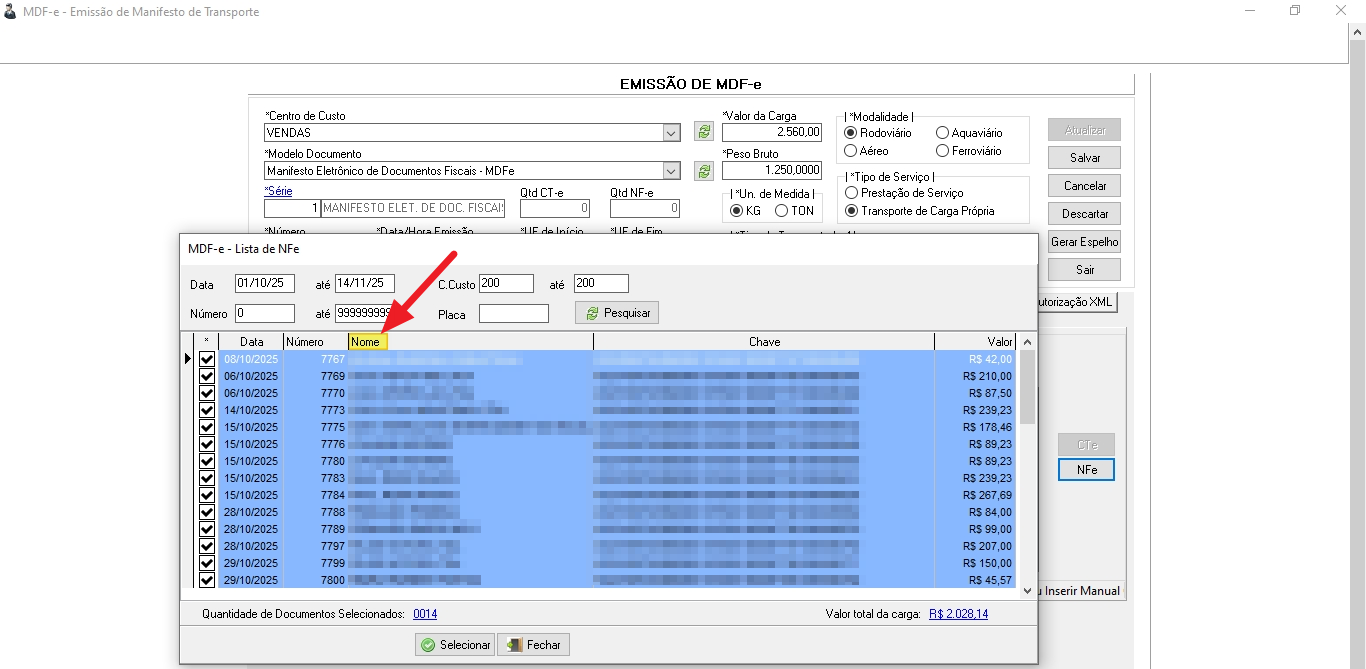1366x669 pixels.
Task: Select TON unit of measure
Action: pyautogui.click(x=782, y=211)
